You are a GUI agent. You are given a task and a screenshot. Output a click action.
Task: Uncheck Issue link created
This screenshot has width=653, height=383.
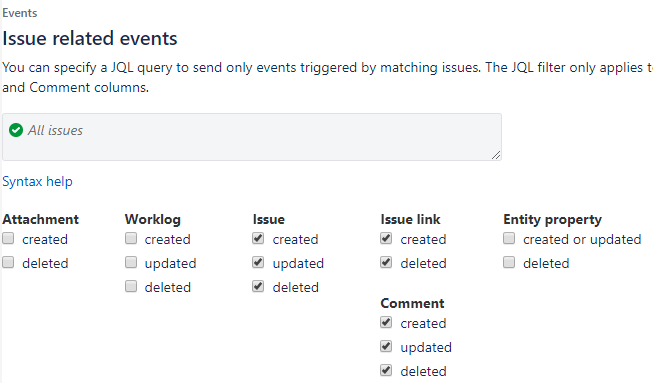(386, 239)
